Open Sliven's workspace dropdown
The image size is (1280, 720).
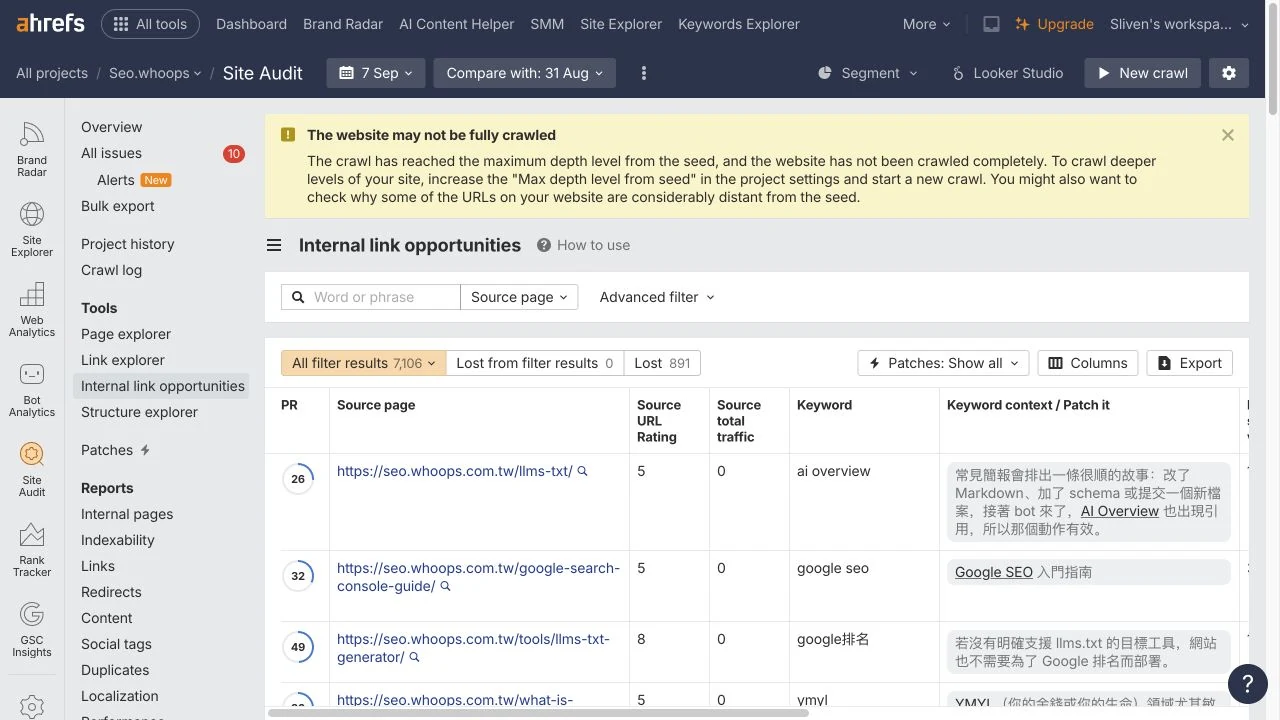click(1179, 24)
